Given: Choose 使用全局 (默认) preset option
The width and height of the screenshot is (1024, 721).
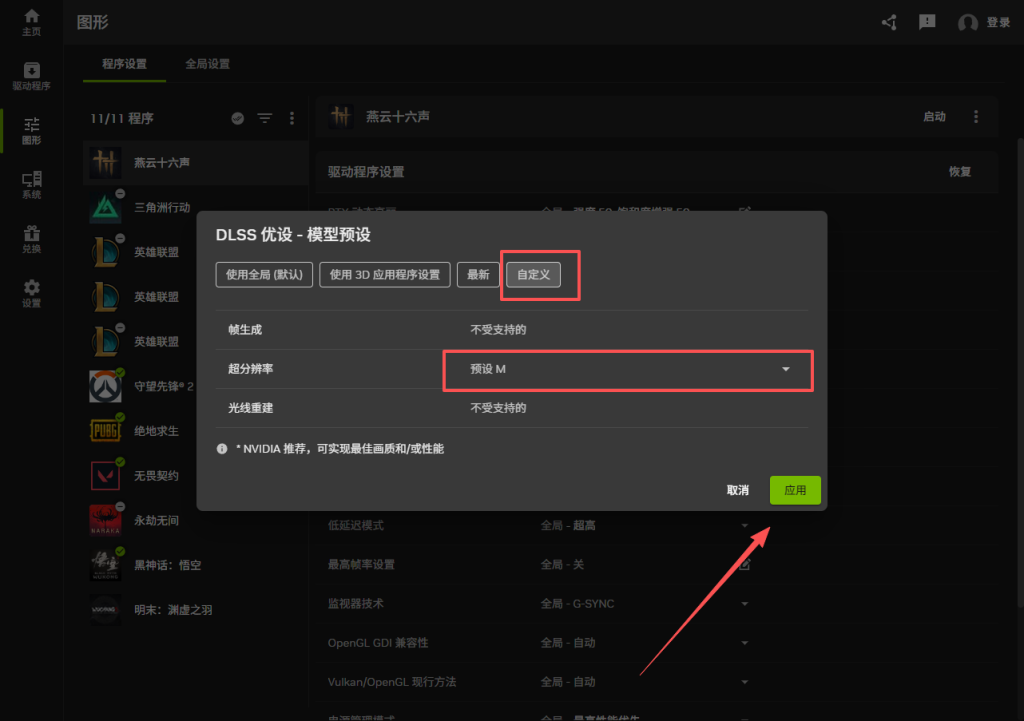Looking at the screenshot, I should click(265, 275).
